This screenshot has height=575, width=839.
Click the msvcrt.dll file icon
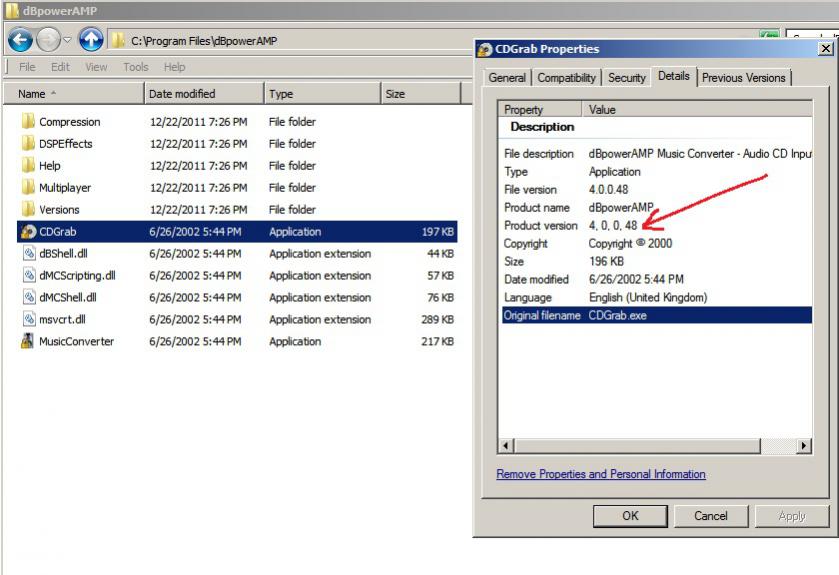(x=29, y=320)
